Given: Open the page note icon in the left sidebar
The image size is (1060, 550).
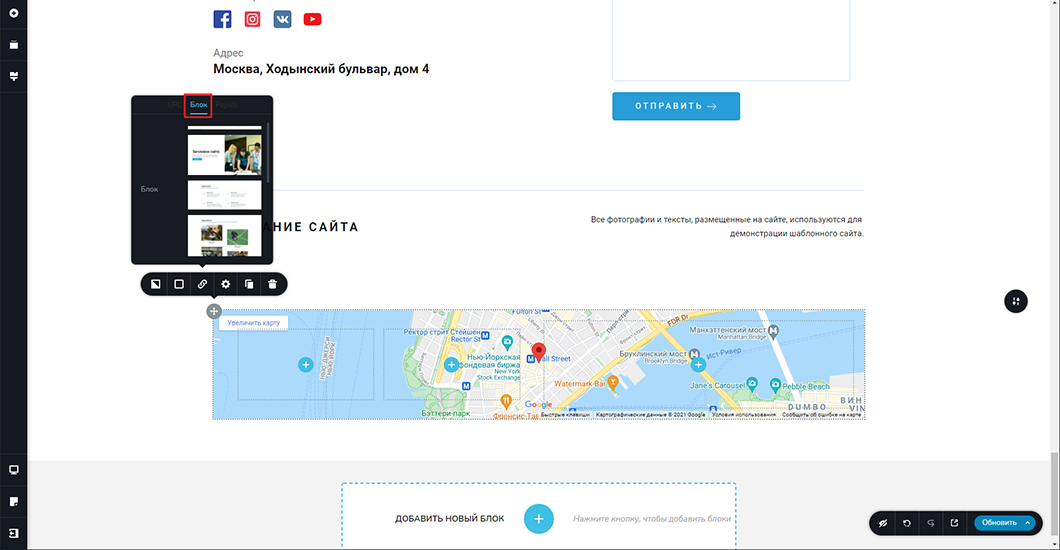Looking at the screenshot, I should click(14, 501).
